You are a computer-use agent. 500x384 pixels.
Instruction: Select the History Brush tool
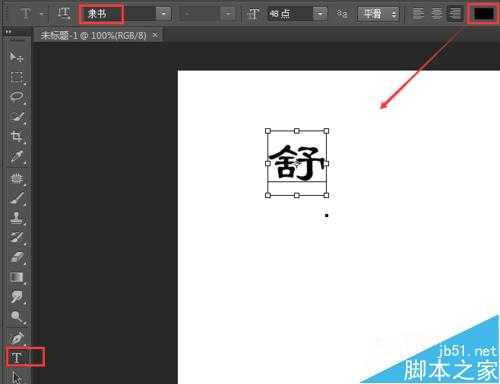coord(16,238)
